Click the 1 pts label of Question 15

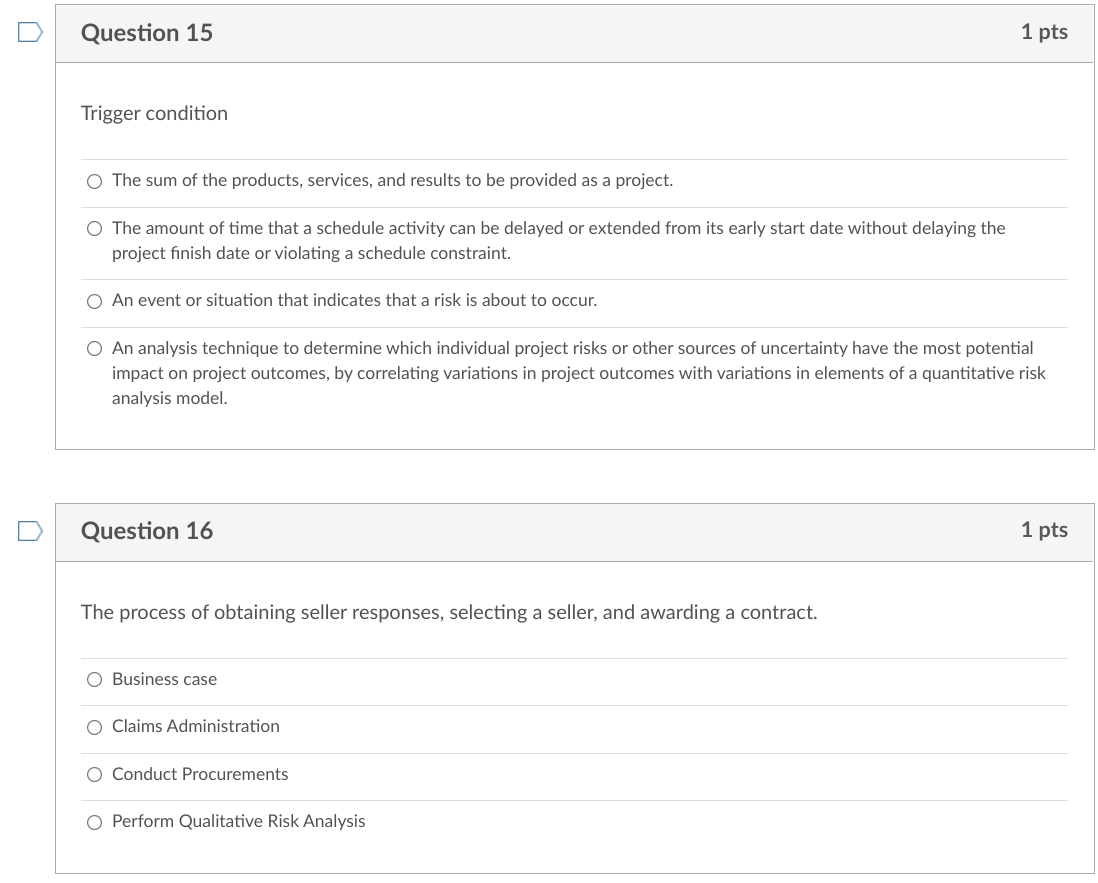[x=1044, y=32]
